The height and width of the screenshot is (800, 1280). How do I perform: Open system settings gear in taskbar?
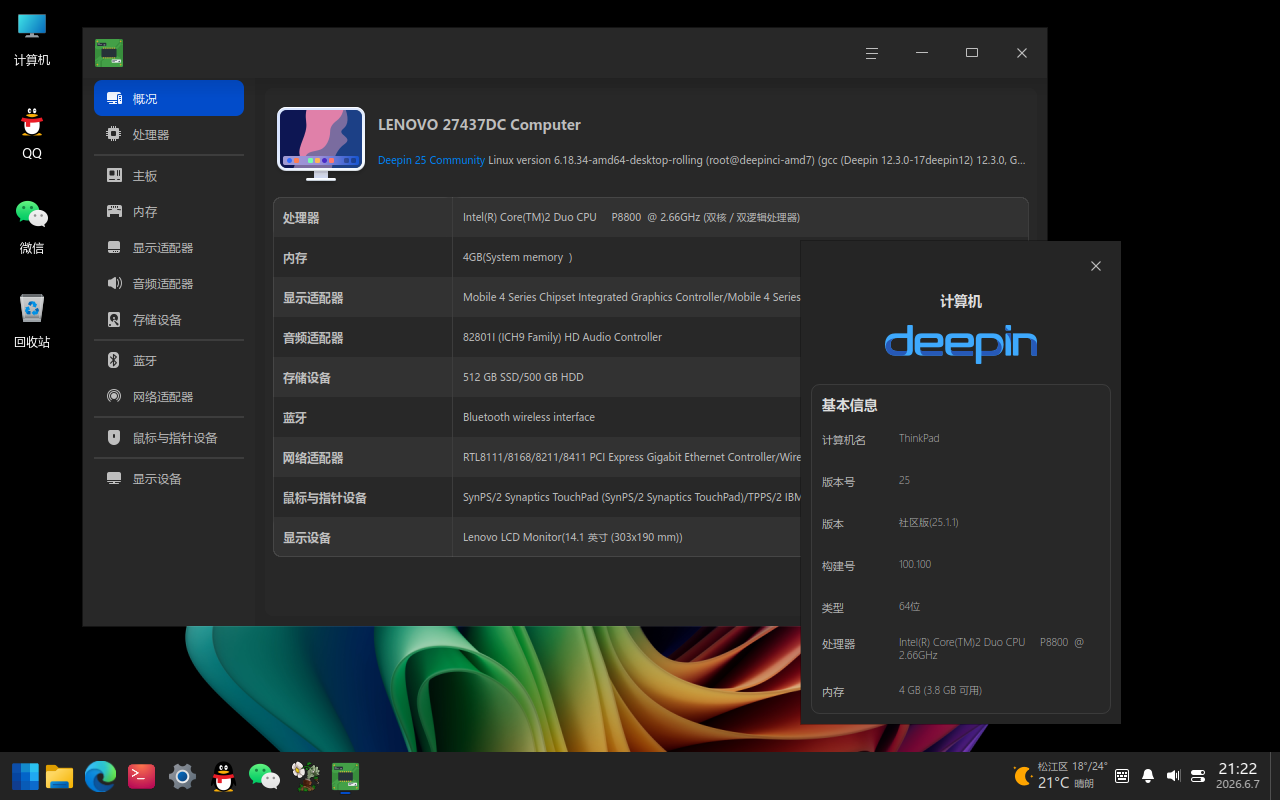182,776
